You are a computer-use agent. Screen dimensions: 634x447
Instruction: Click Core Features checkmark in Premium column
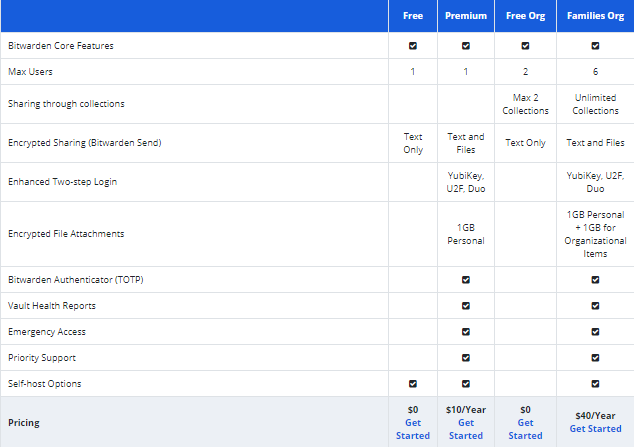[466, 46]
